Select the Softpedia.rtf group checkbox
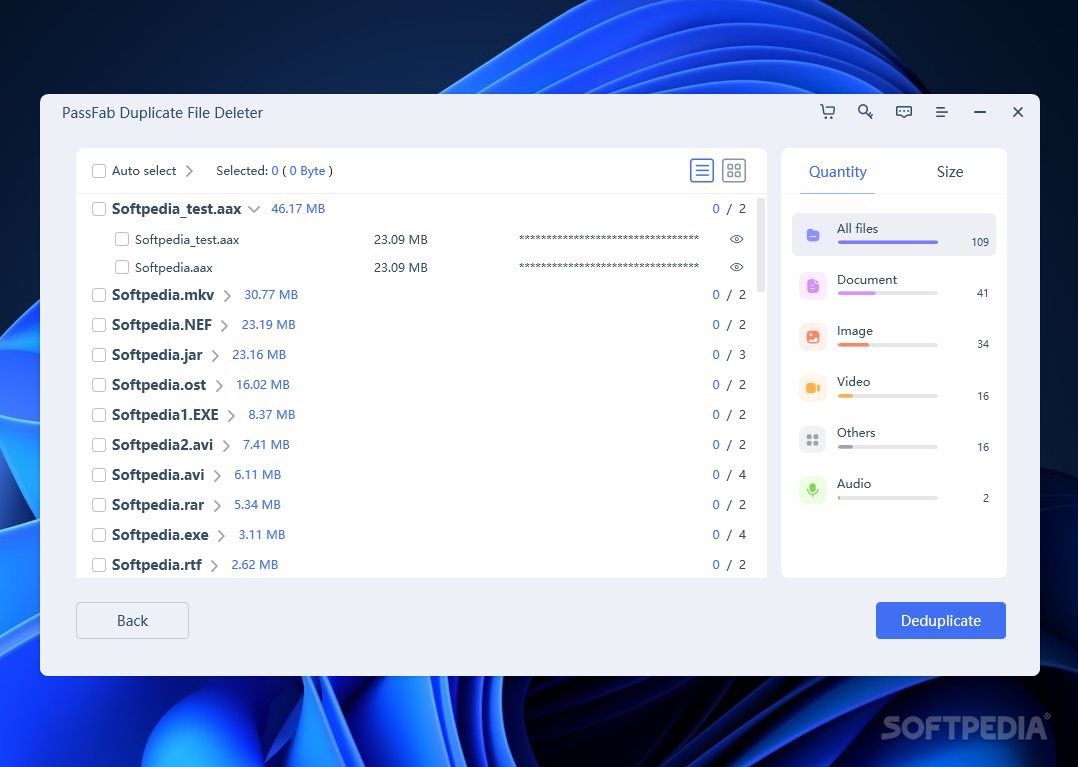 click(x=99, y=565)
